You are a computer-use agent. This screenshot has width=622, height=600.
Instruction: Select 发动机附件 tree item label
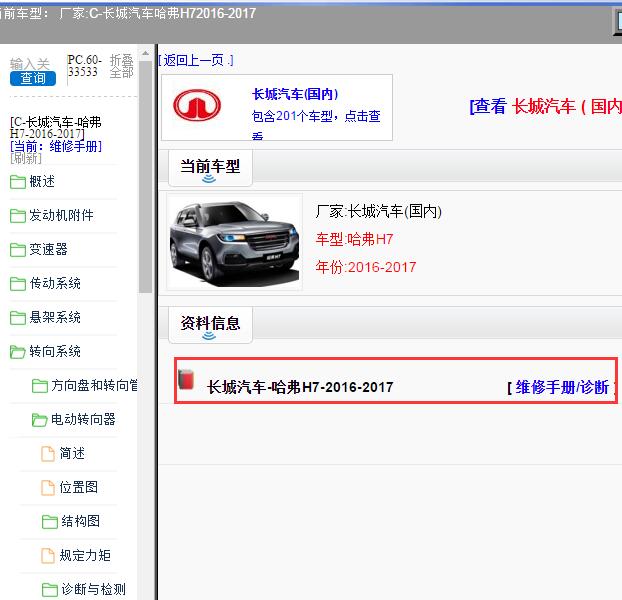61,215
